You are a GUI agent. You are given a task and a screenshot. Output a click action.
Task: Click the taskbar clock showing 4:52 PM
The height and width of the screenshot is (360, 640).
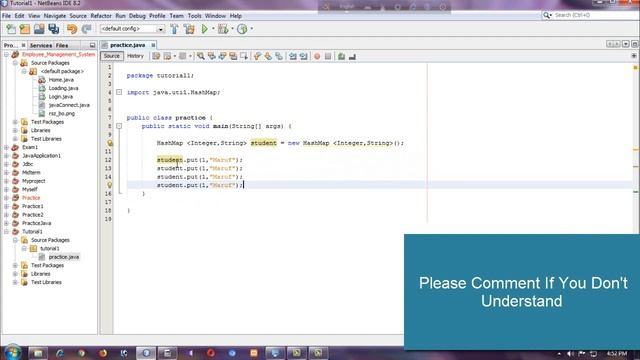pos(616,353)
